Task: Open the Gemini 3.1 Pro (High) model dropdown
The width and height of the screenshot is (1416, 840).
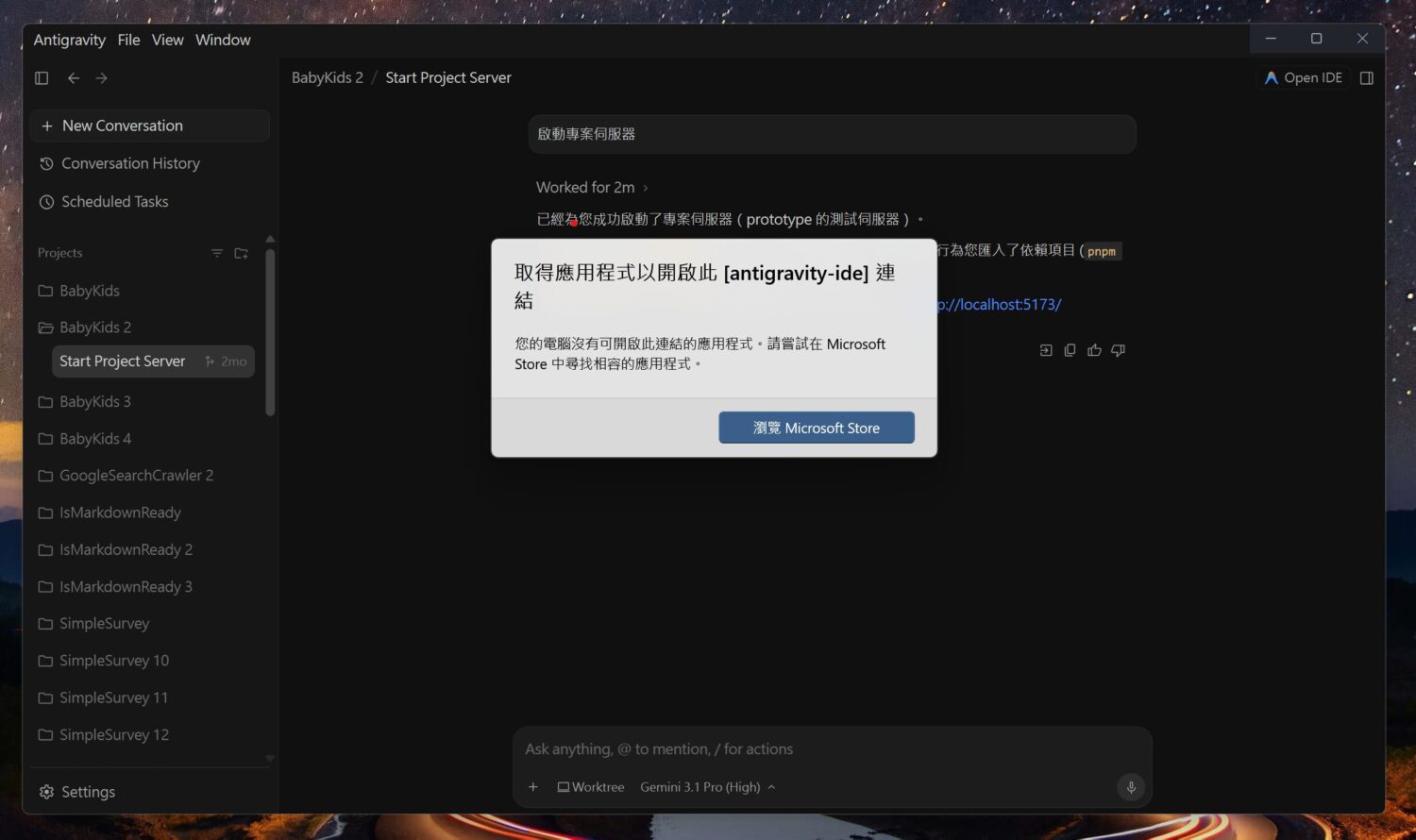Action: point(707,787)
